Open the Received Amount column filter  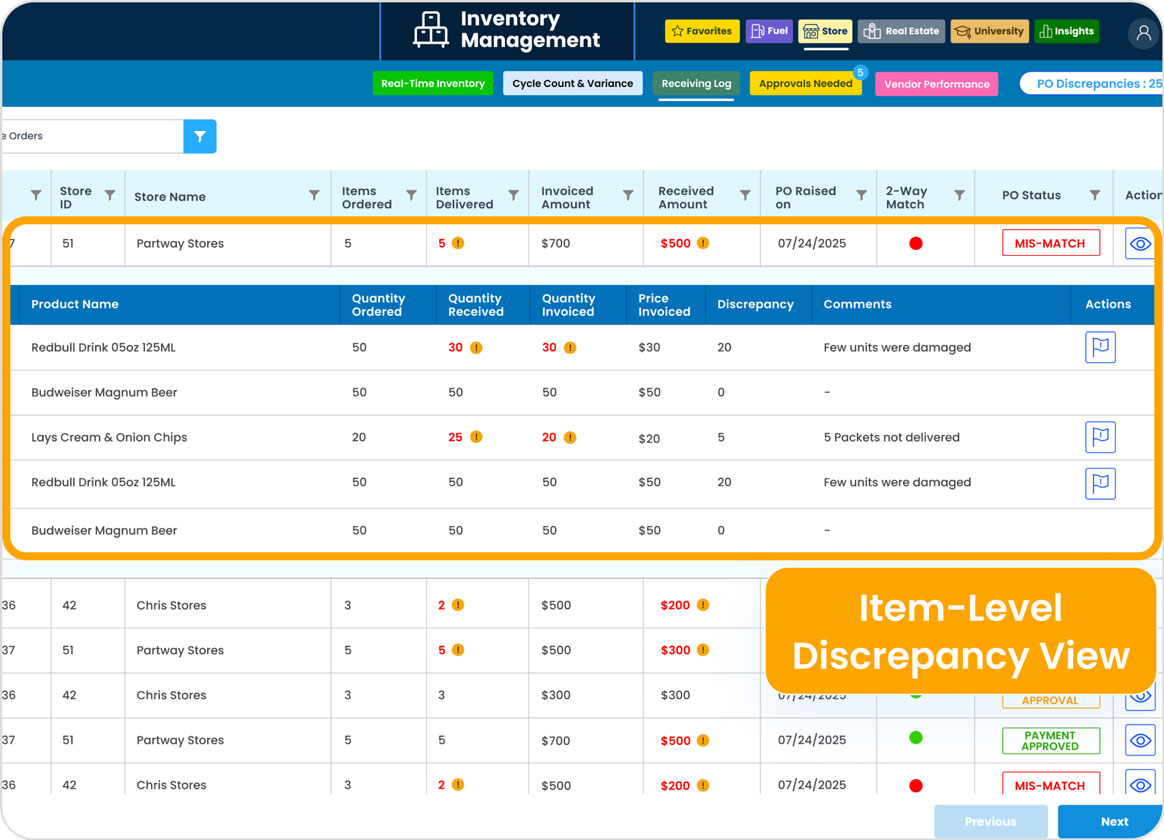(x=746, y=194)
